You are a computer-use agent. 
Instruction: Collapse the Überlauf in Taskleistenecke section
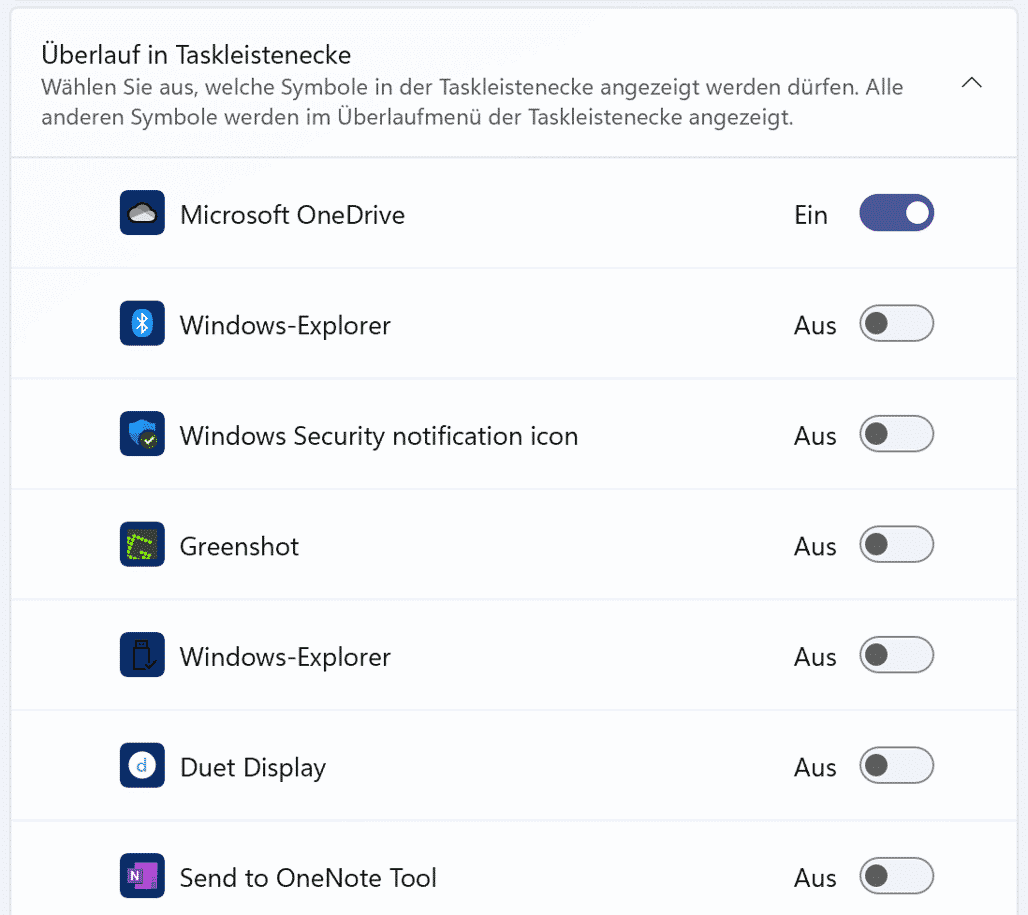(x=971, y=83)
